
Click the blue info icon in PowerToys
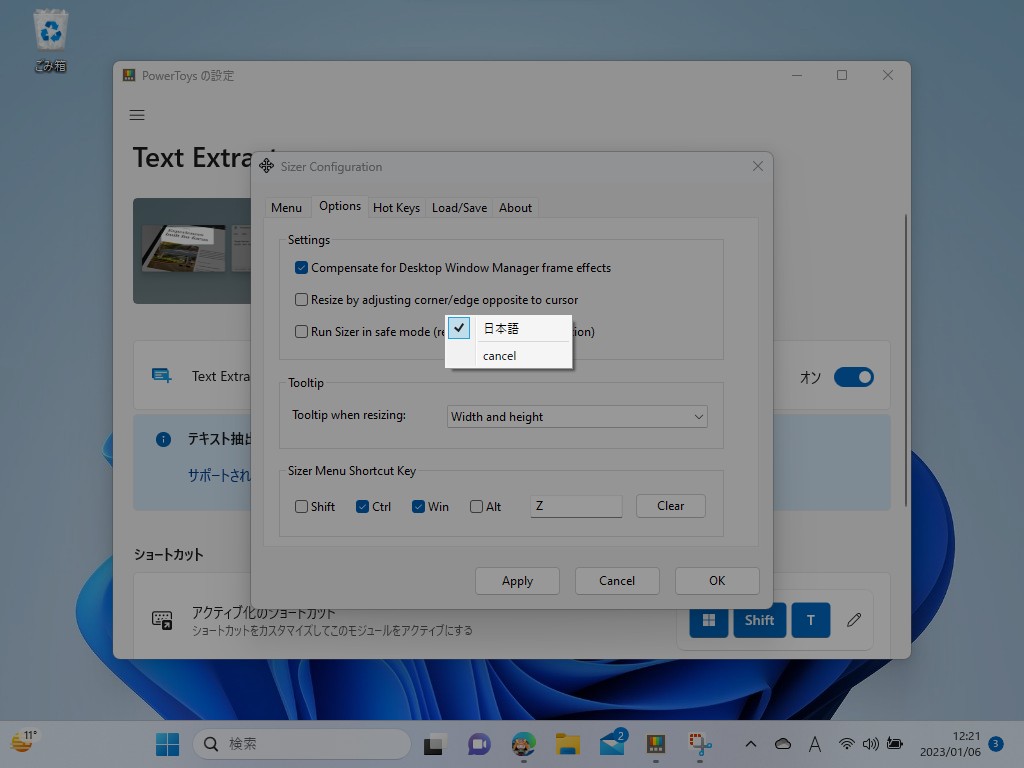[163, 440]
